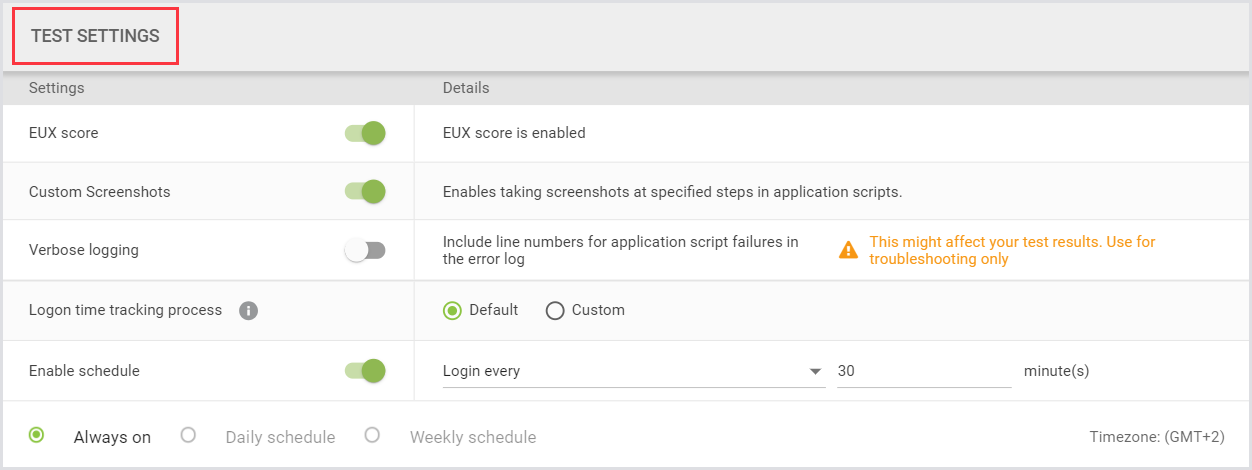This screenshot has width=1252, height=470.
Task: Choose the Custom logon tracking option
Action: click(555, 311)
